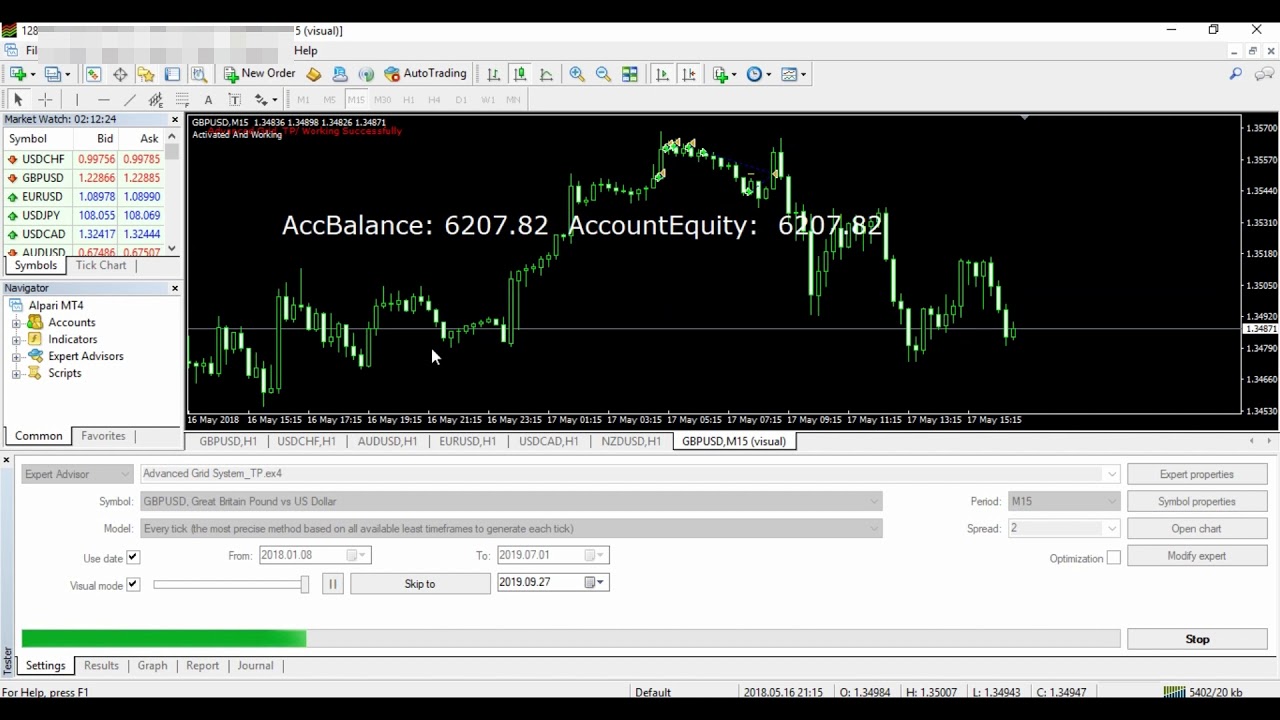Tile chart windows using toolbar icon
Screen dimensions: 1280x720
[630, 74]
